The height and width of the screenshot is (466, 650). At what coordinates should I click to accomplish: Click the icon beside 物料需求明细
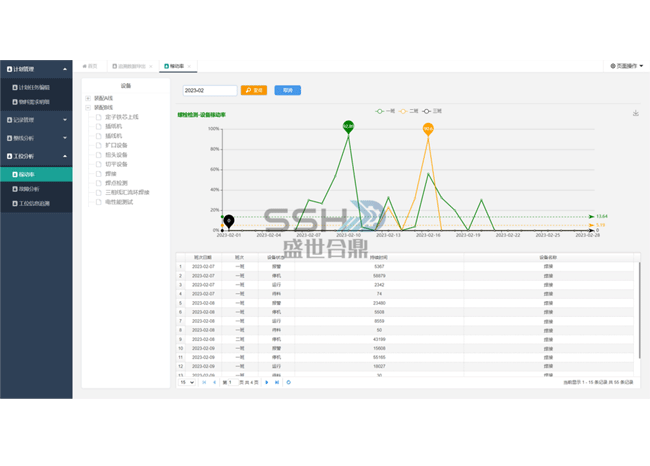(x=15, y=102)
